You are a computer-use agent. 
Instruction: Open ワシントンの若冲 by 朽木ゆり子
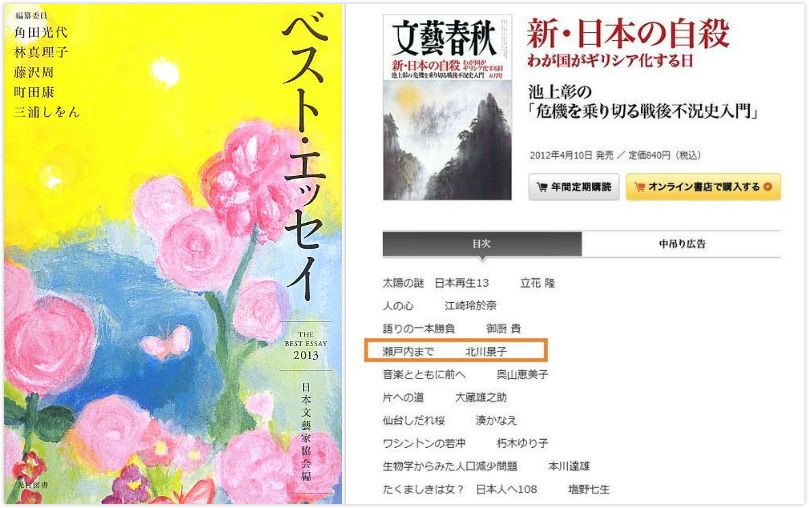tap(465, 443)
